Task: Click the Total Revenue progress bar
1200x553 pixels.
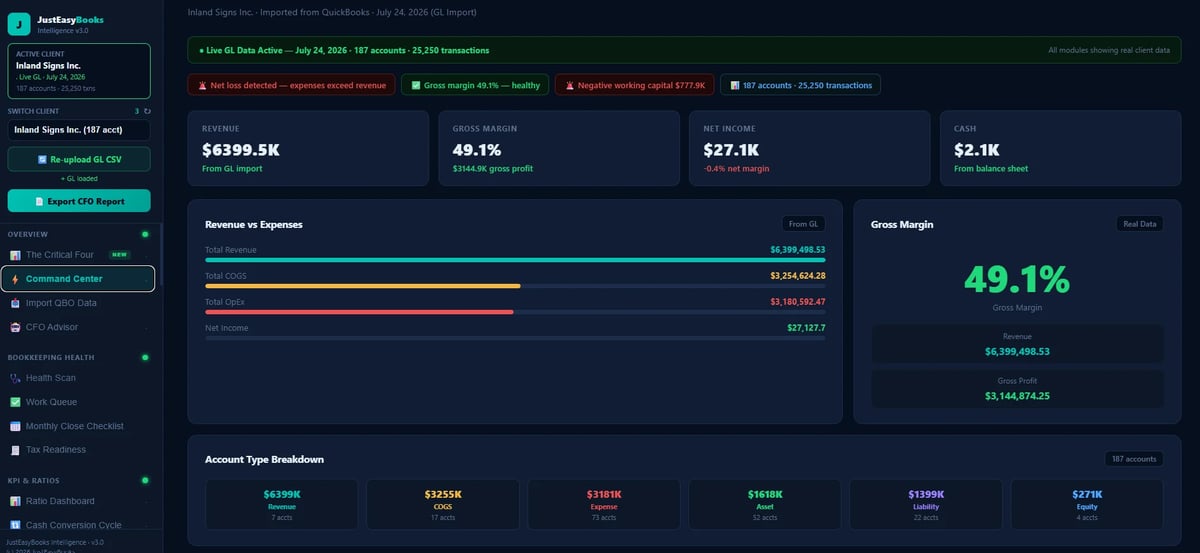Action: coord(515,260)
